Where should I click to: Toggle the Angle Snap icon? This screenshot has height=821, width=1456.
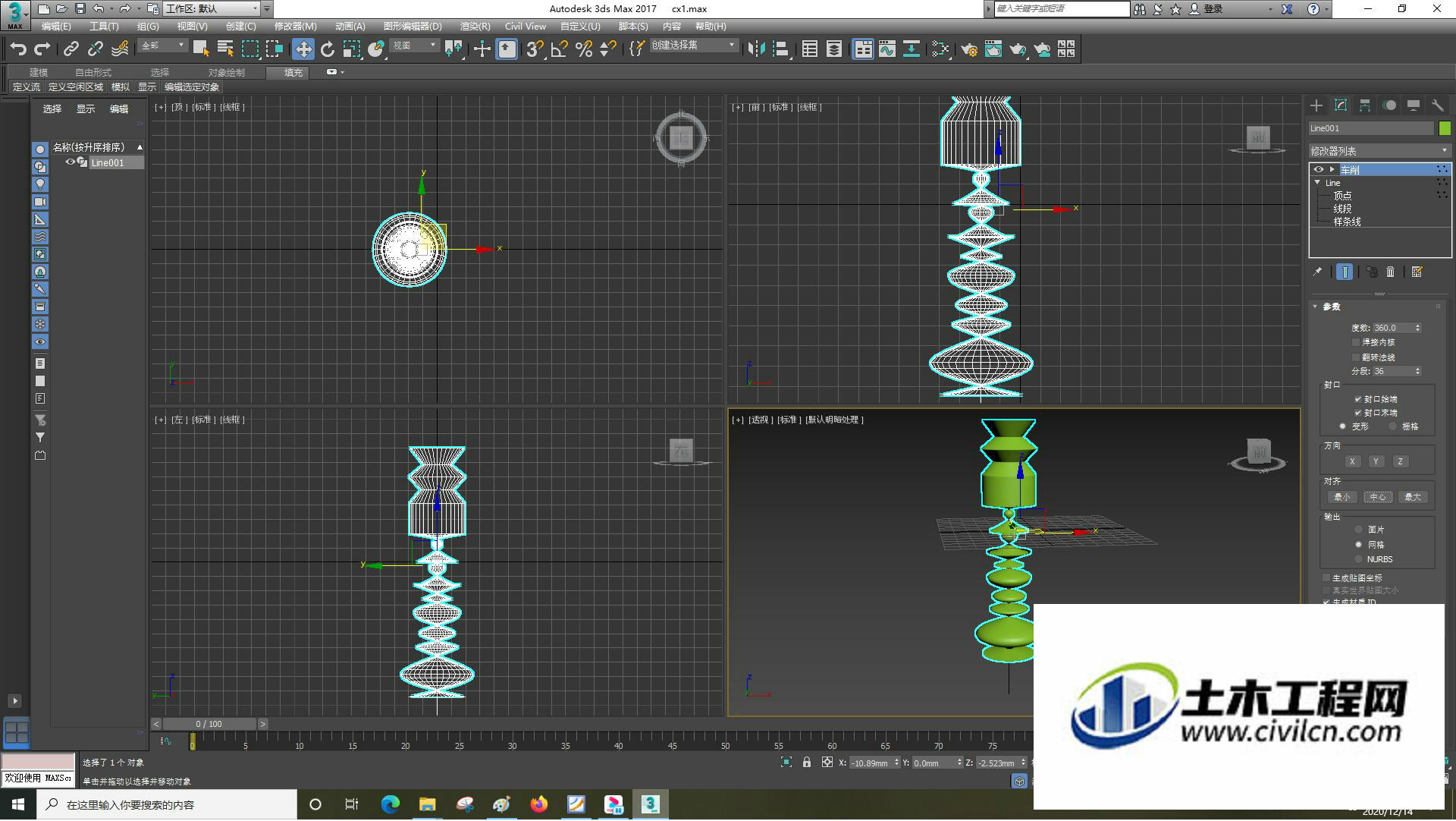[560, 49]
